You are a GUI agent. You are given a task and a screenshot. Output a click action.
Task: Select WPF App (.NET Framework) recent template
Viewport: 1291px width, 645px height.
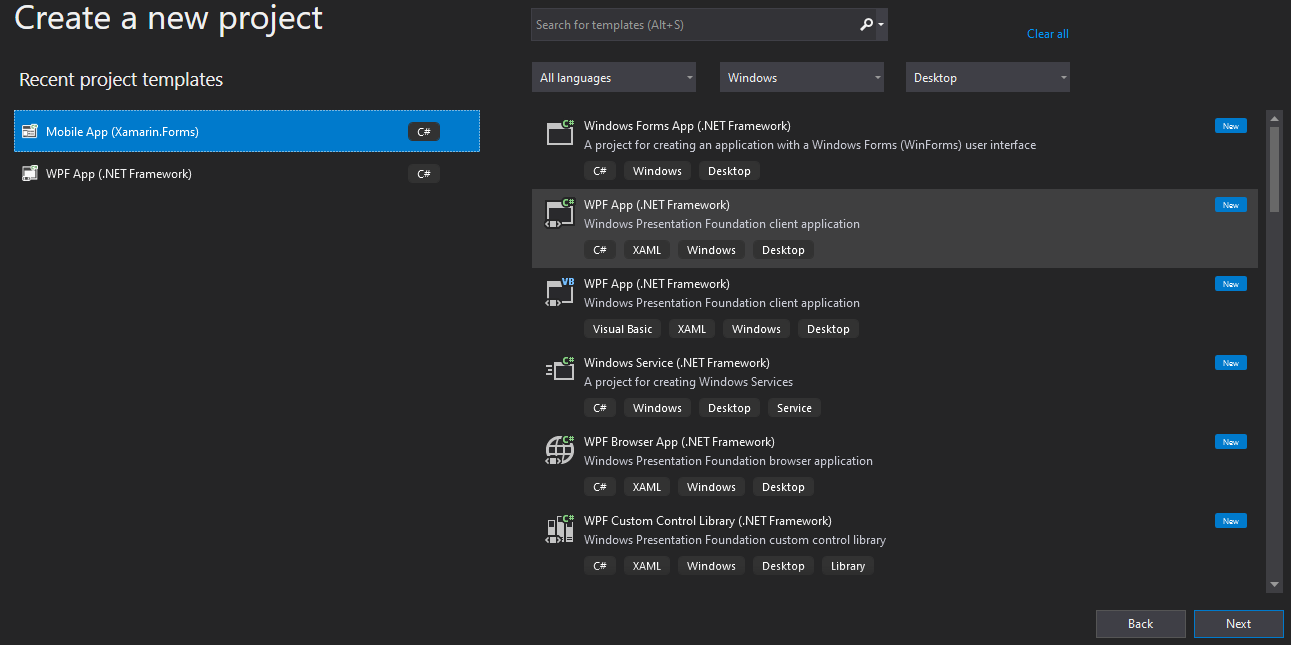coord(247,173)
